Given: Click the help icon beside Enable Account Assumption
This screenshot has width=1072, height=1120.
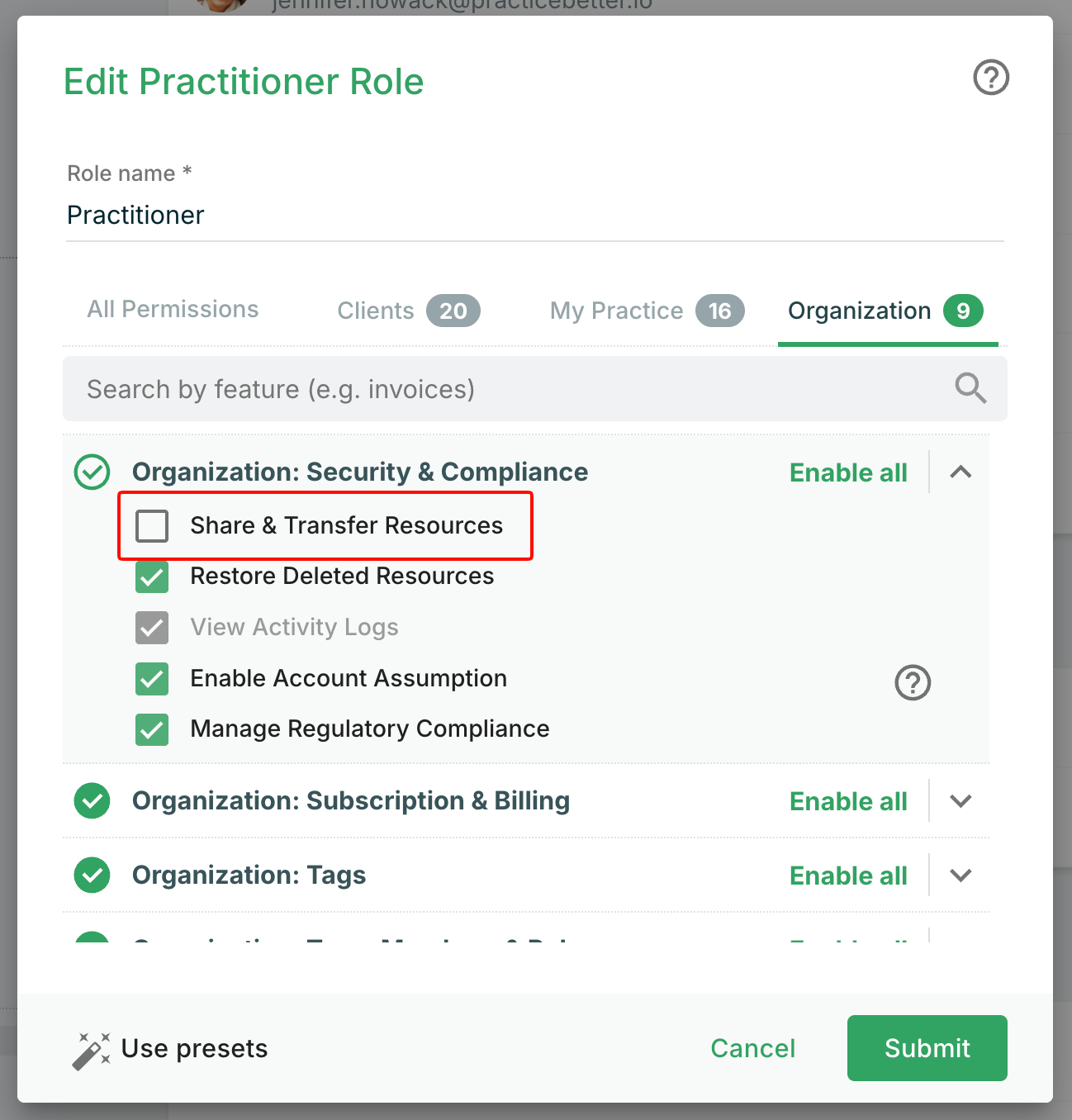Looking at the screenshot, I should [913, 683].
